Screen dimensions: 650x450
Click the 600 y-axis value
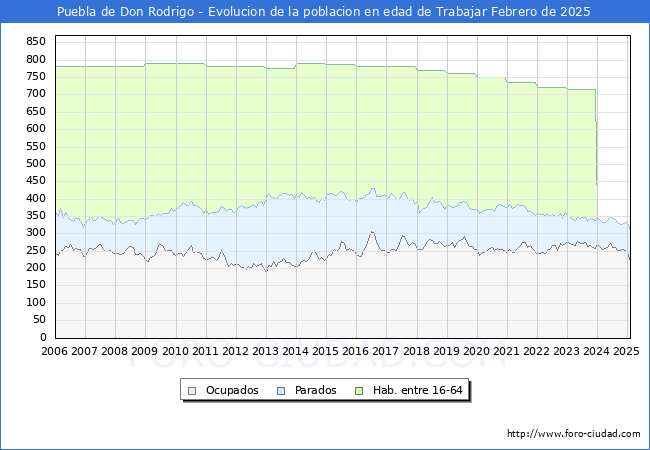click(36, 128)
